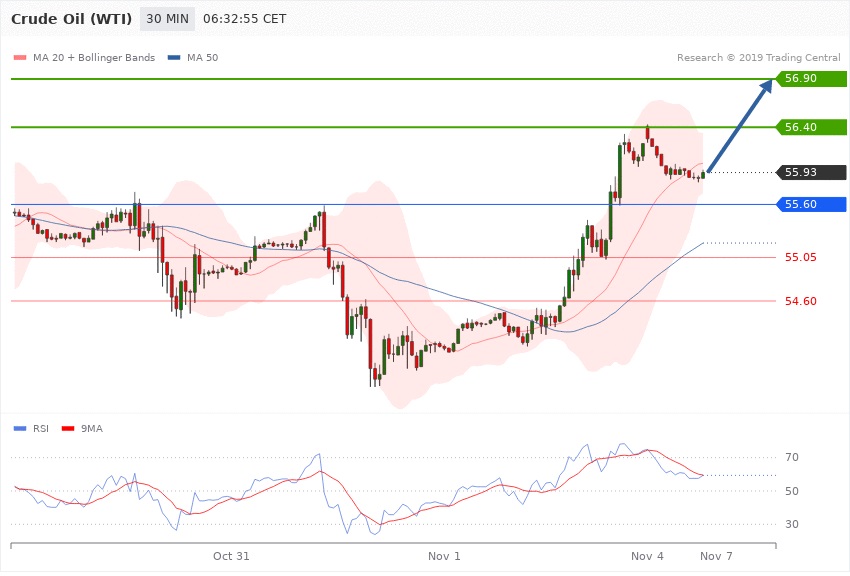Click the Nov 4 date label
Viewport: 850px width, 576px height.
pyautogui.click(x=647, y=556)
